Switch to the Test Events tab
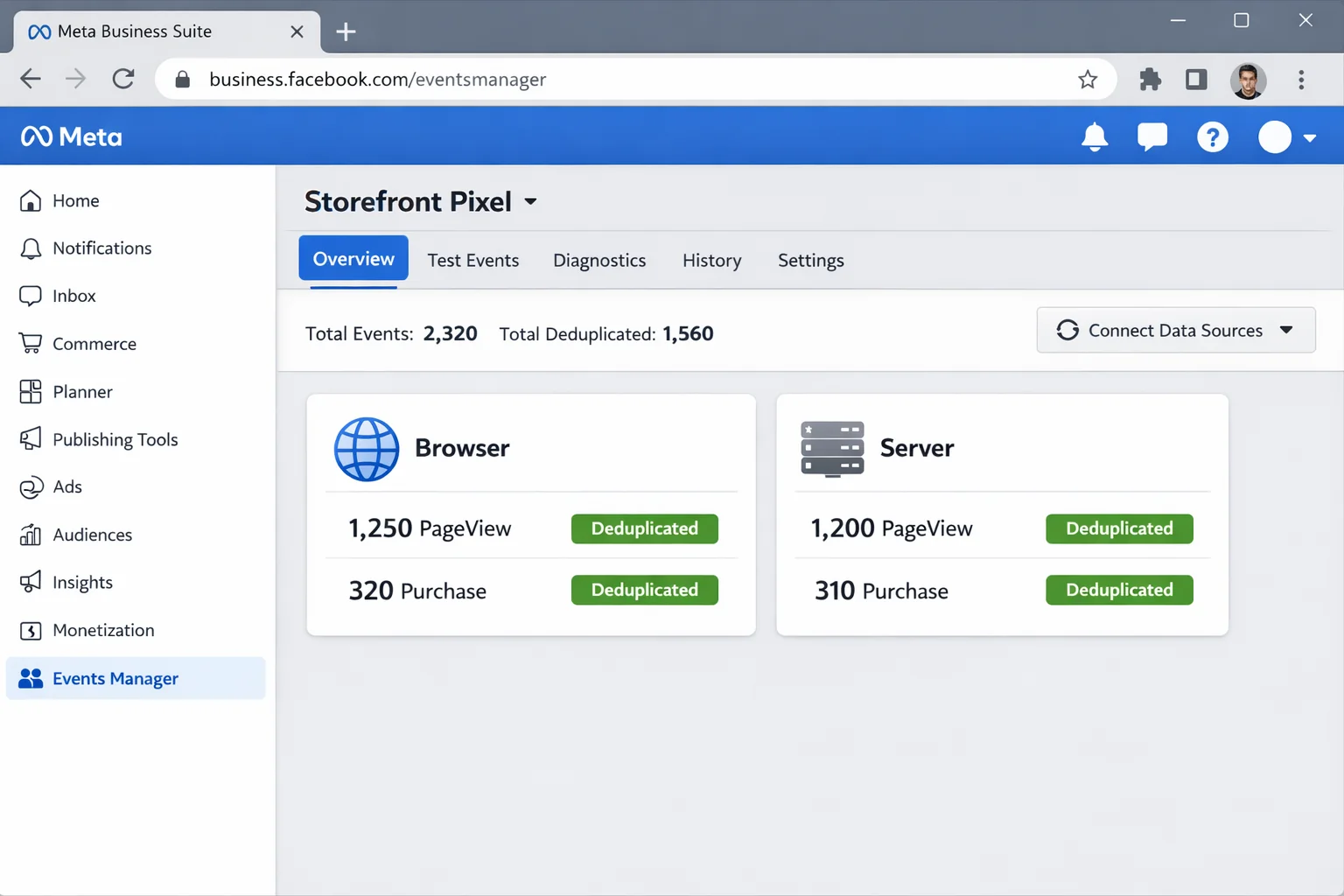The image size is (1344, 896). coord(473,260)
